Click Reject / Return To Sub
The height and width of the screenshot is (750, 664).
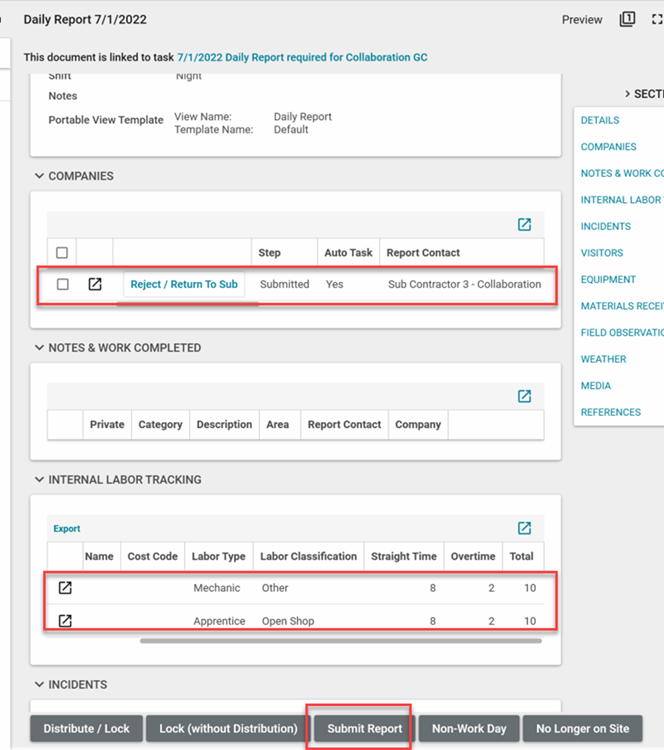[184, 284]
